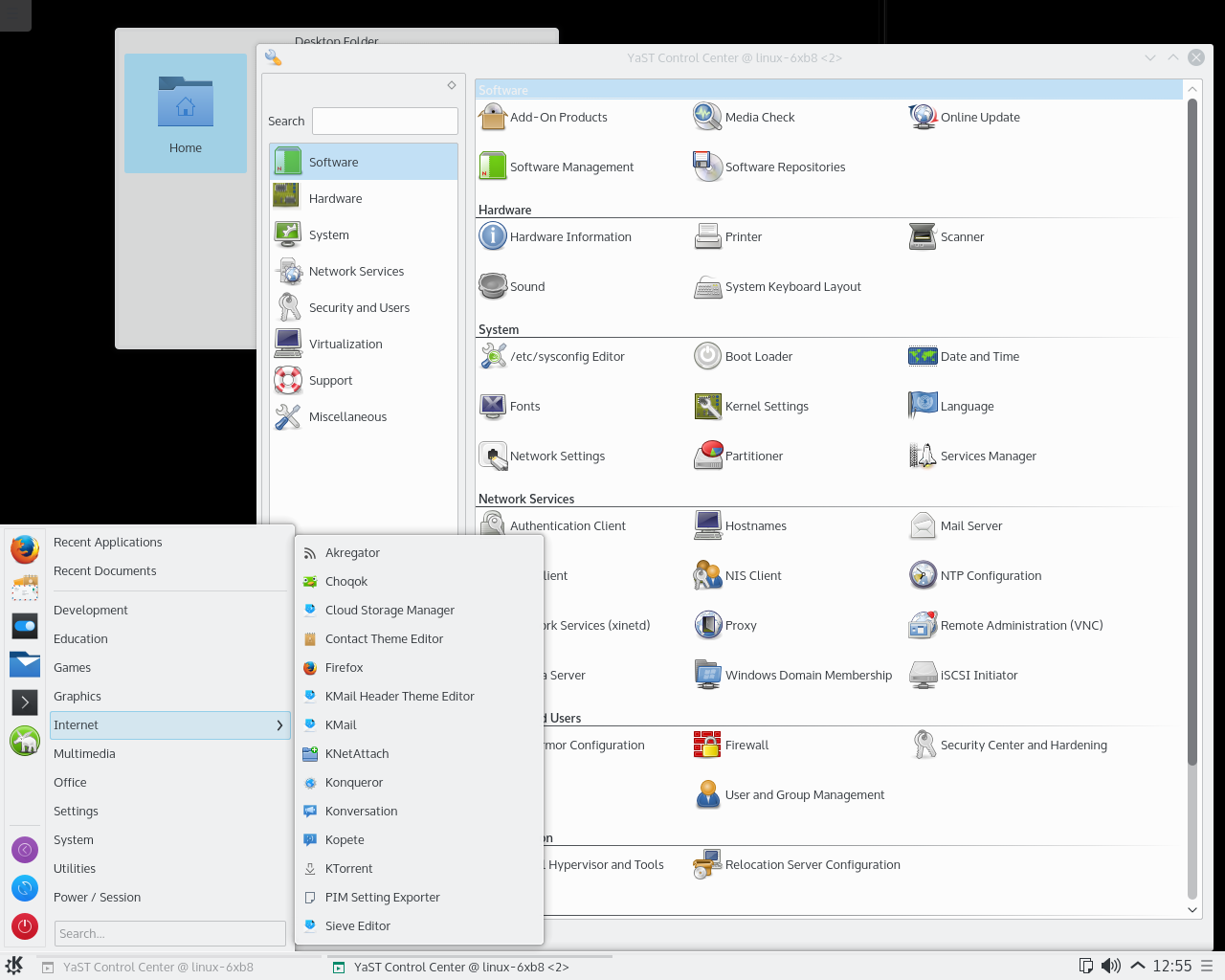Viewport: 1225px width, 980px height.
Task: Open the Services Manager module
Action: (x=972, y=456)
